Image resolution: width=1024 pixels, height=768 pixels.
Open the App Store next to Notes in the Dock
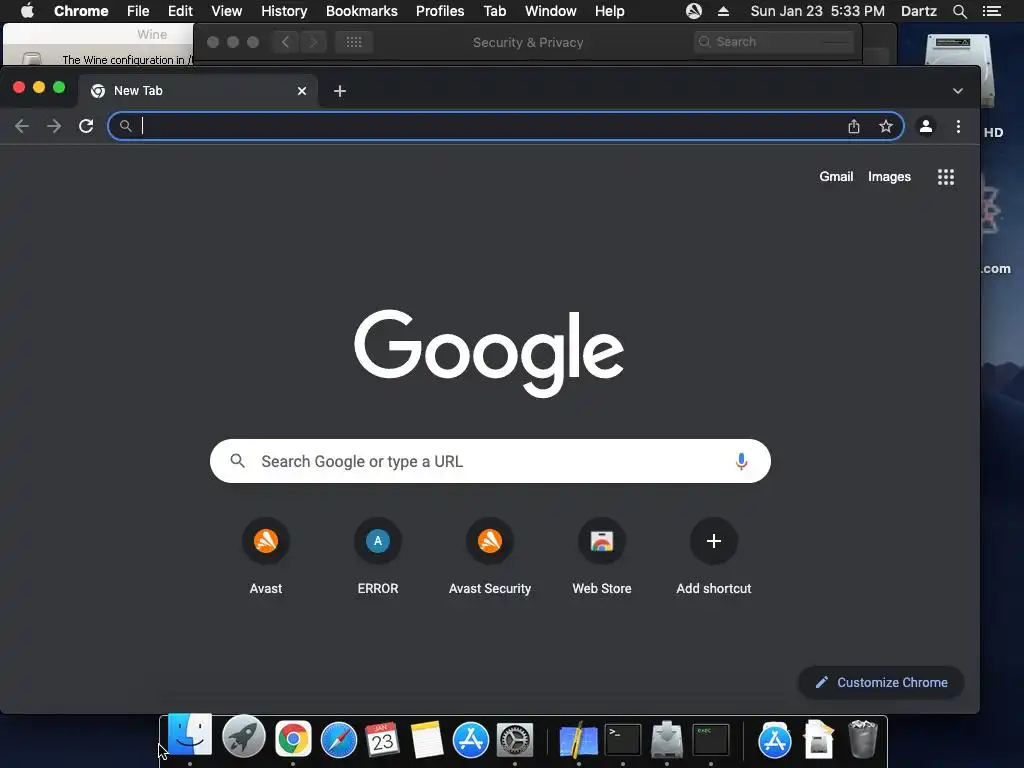471,740
